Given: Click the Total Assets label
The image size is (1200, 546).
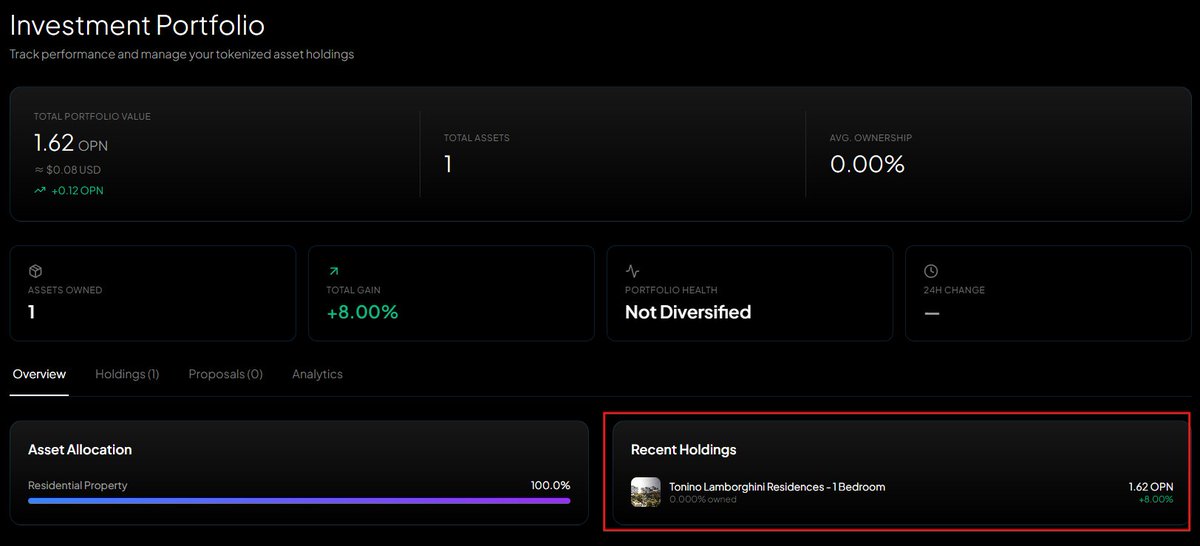Looking at the screenshot, I should tap(477, 138).
